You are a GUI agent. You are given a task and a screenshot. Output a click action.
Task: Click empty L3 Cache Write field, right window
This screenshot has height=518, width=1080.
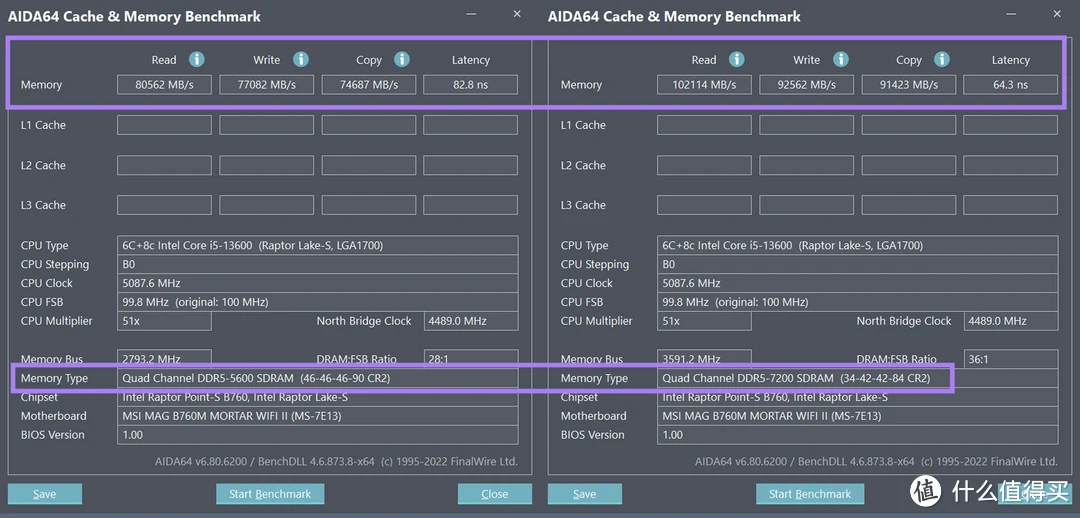[x=807, y=205]
